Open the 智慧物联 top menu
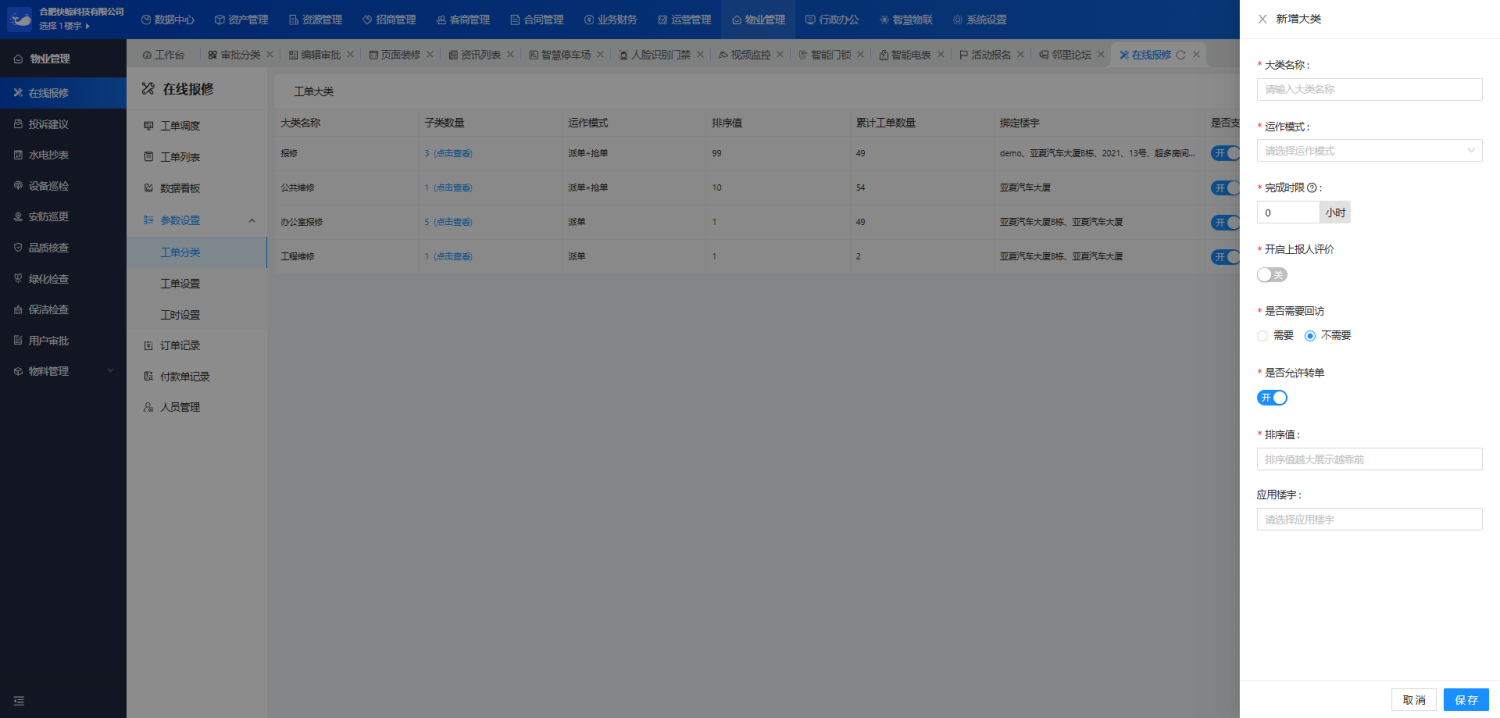Image resolution: width=1500 pixels, height=718 pixels. (906, 19)
